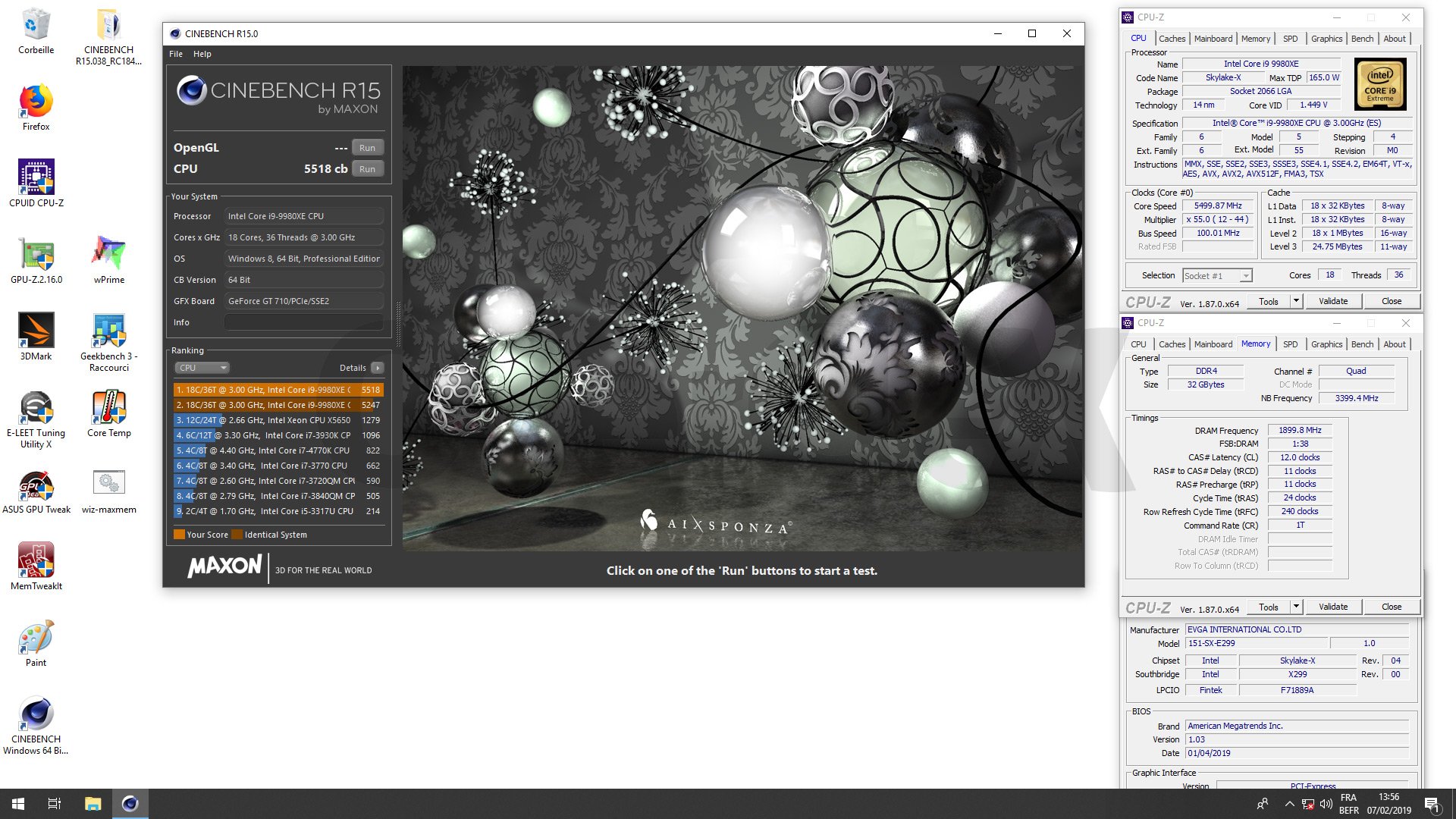Select the Xeon X5650 ranking entry
1456x819 pixels.
pos(278,420)
